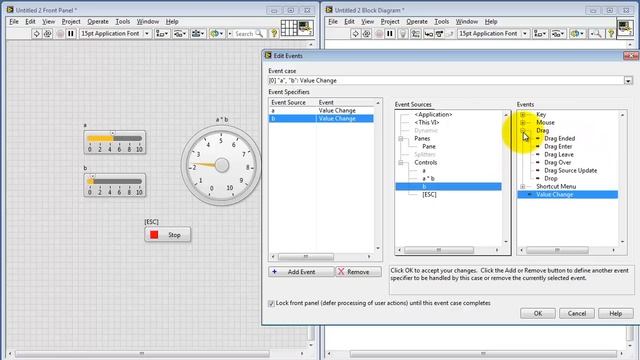The image size is (640, 360).
Task: Expand Mouse events node
Action: (523, 122)
